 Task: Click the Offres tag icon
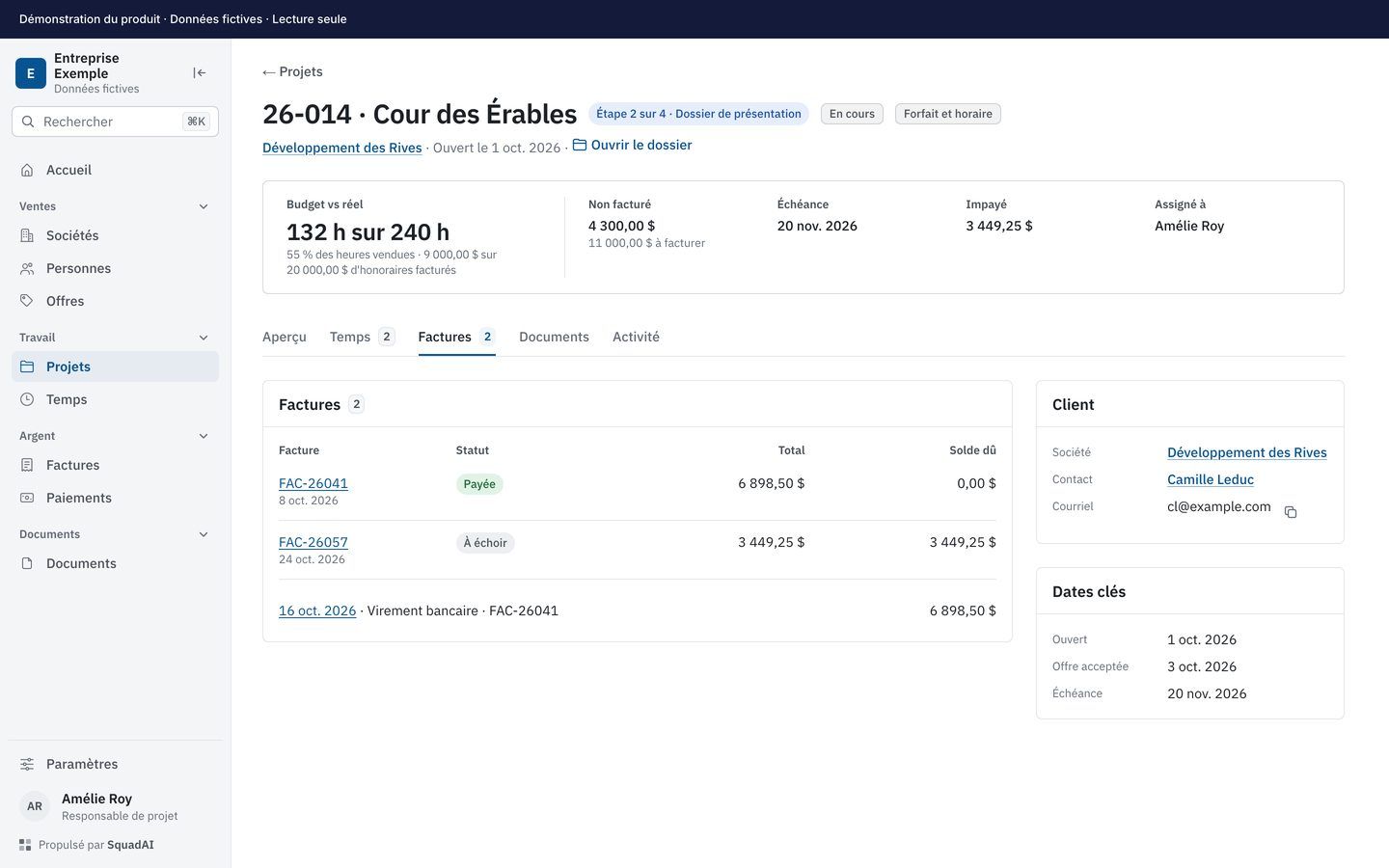click(x=27, y=301)
